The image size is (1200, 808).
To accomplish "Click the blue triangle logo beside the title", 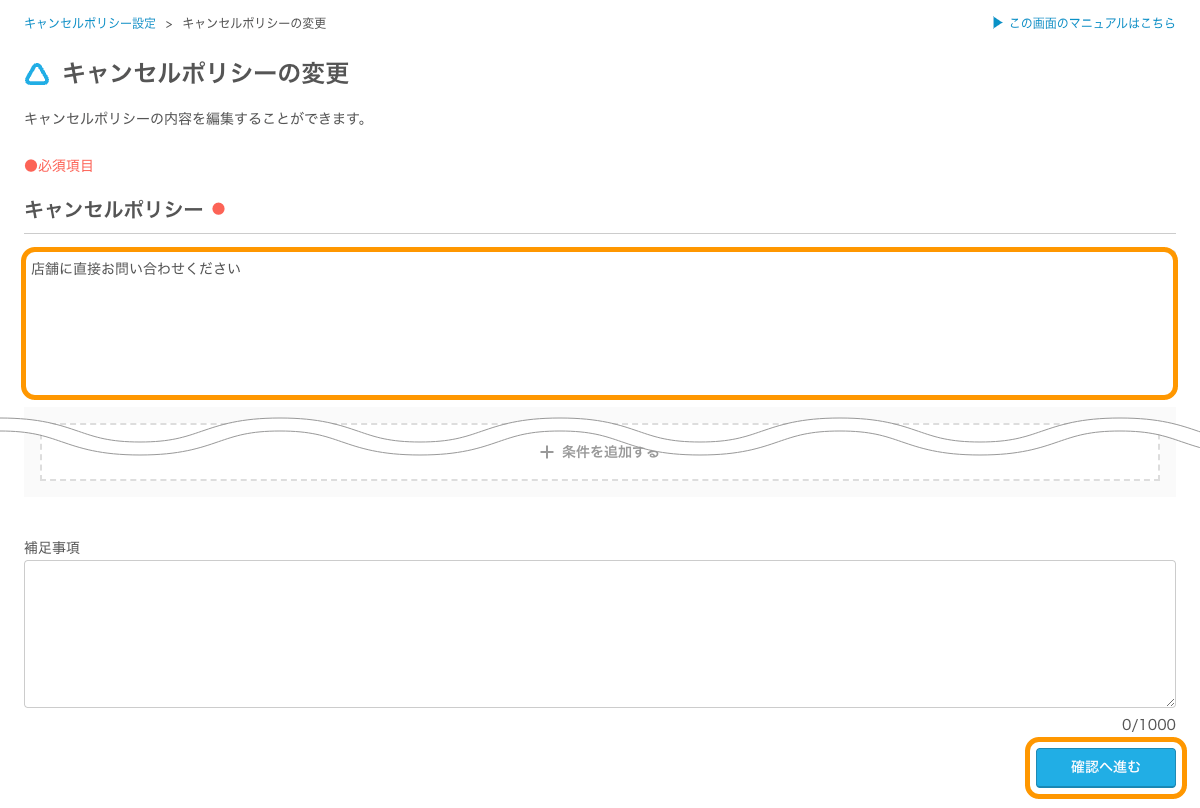I will tap(37, 74).
